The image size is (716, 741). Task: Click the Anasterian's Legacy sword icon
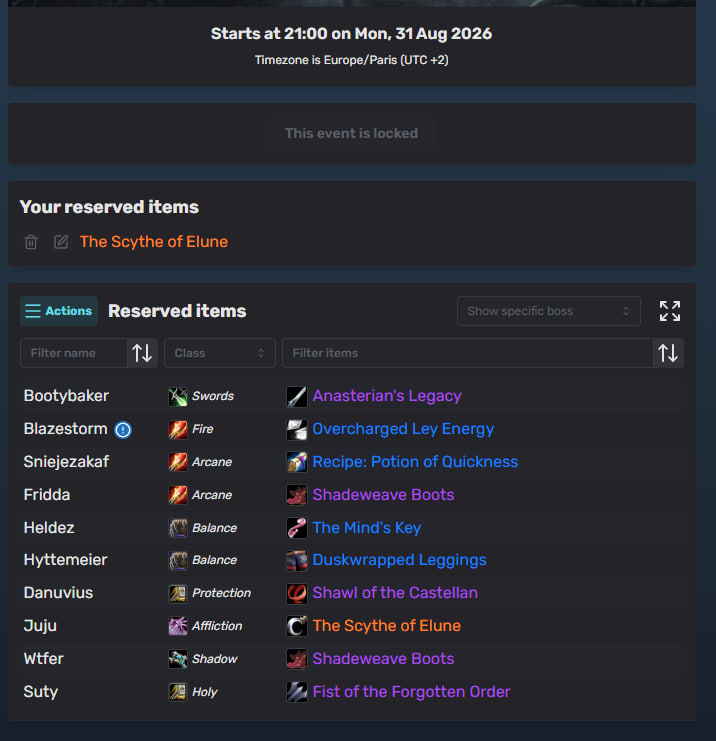[297, 396]
